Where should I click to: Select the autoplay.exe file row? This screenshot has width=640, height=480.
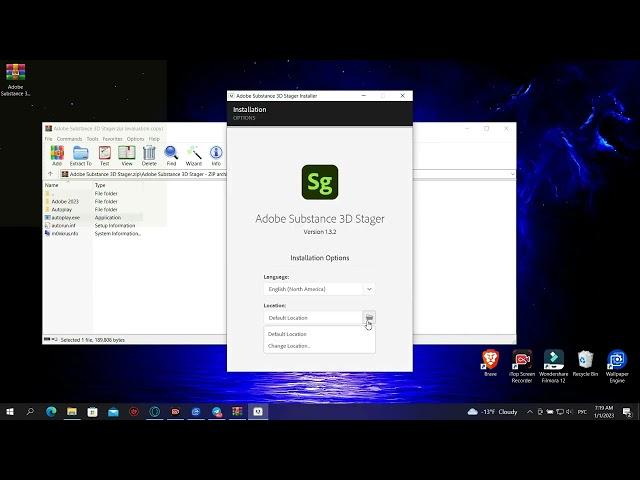93,218
